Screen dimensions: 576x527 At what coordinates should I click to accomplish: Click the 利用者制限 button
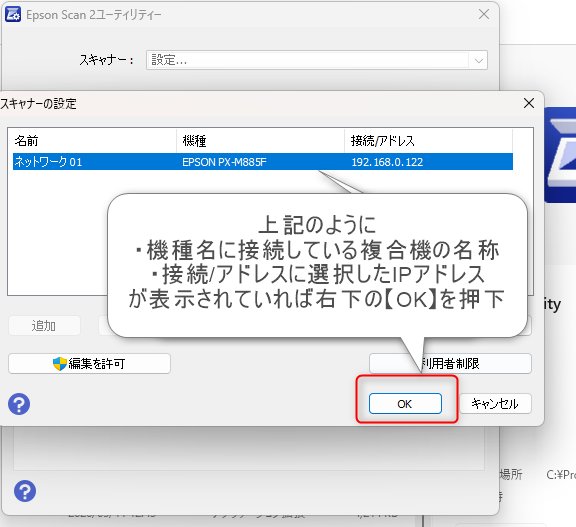pyautogui.click(x=450, y=364)
